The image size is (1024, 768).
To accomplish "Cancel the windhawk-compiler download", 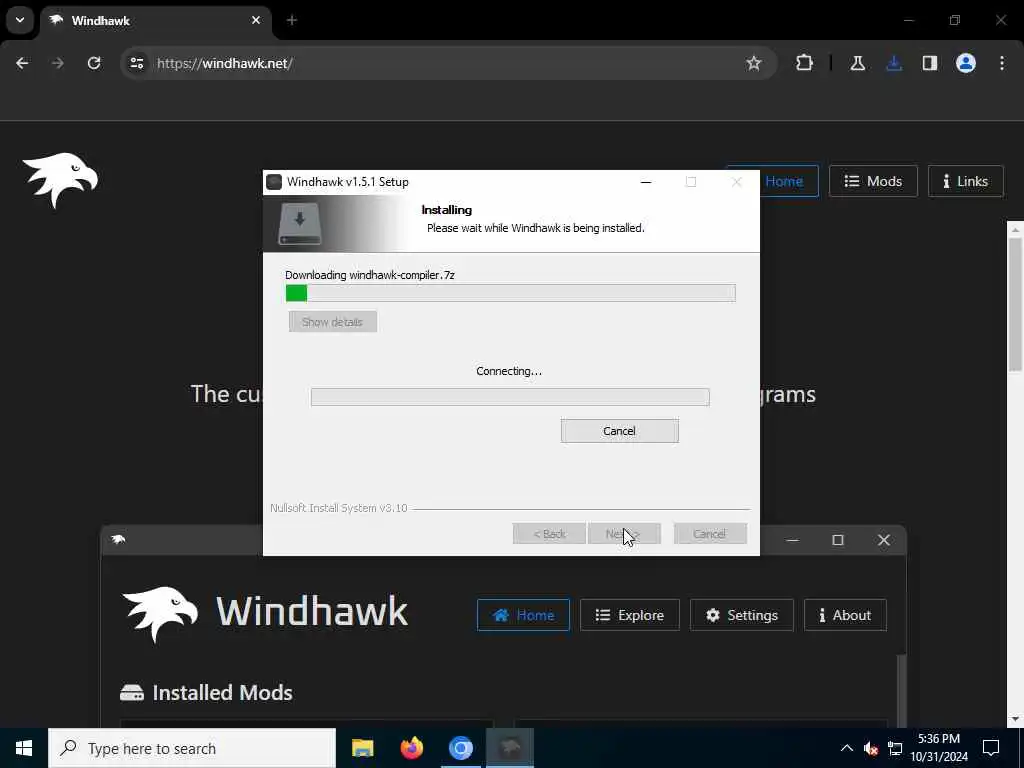I will pos(619,431).
